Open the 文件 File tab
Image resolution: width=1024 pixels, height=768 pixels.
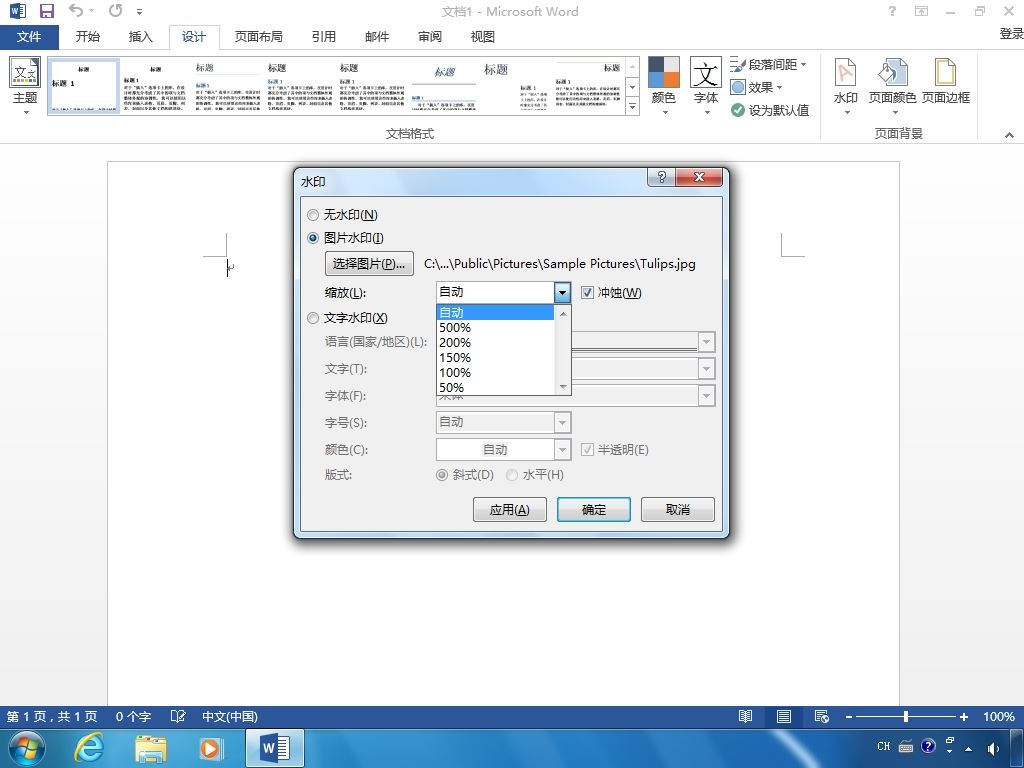click(x=29, y=37)
